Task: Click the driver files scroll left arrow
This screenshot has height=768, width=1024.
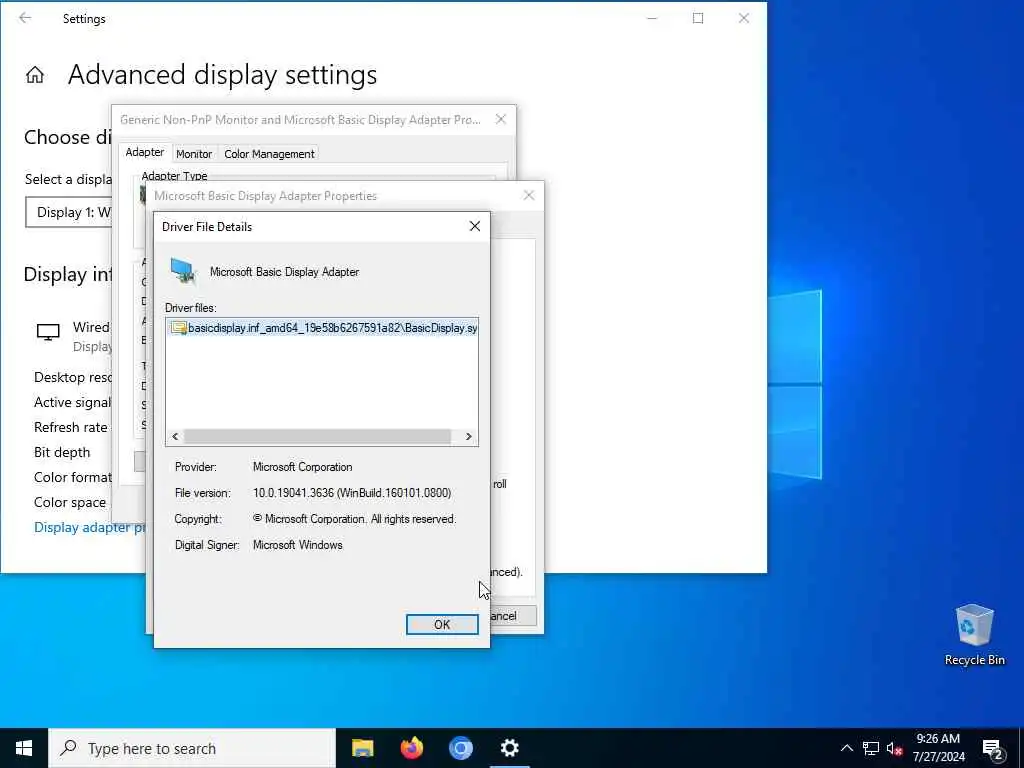Action: coord(175,436)
